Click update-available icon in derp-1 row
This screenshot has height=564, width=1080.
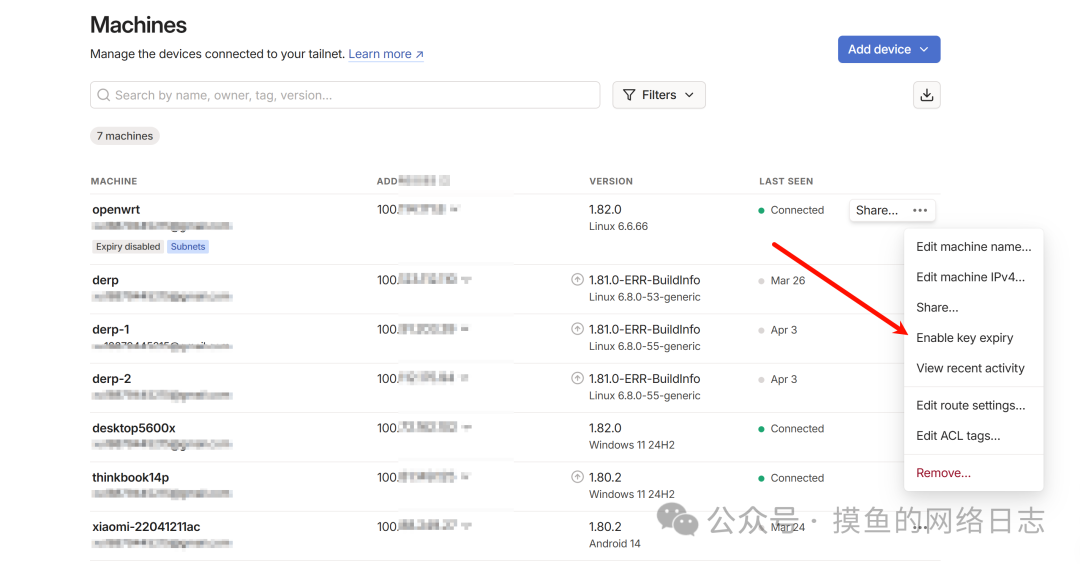577,329
